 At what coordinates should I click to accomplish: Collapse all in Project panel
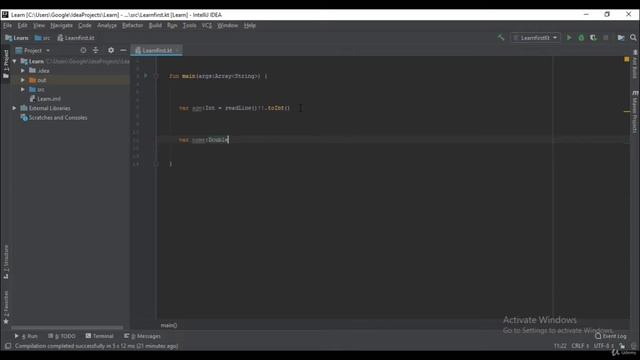[96, 50]
